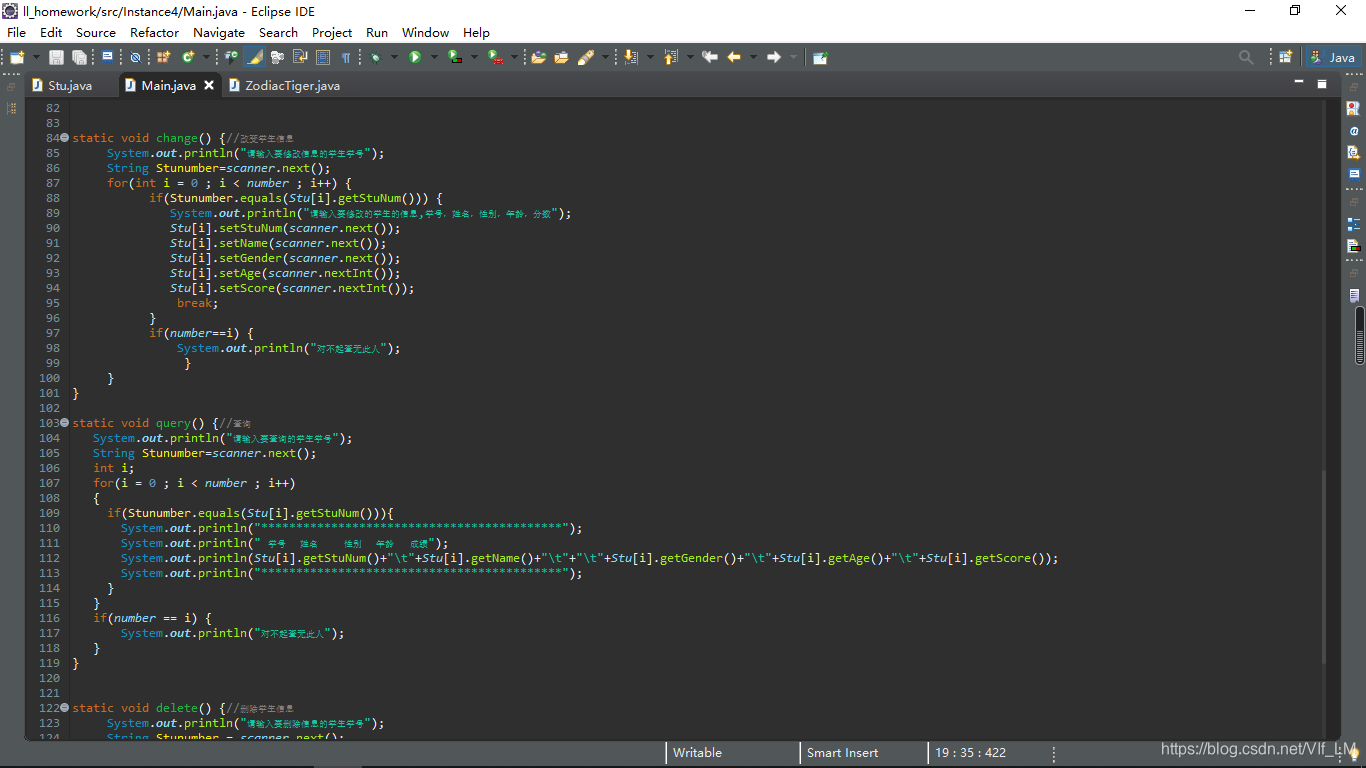Click Skip All Breakpoints icon
This screenshot has width=1366, height=768.
tap(135, 57)
